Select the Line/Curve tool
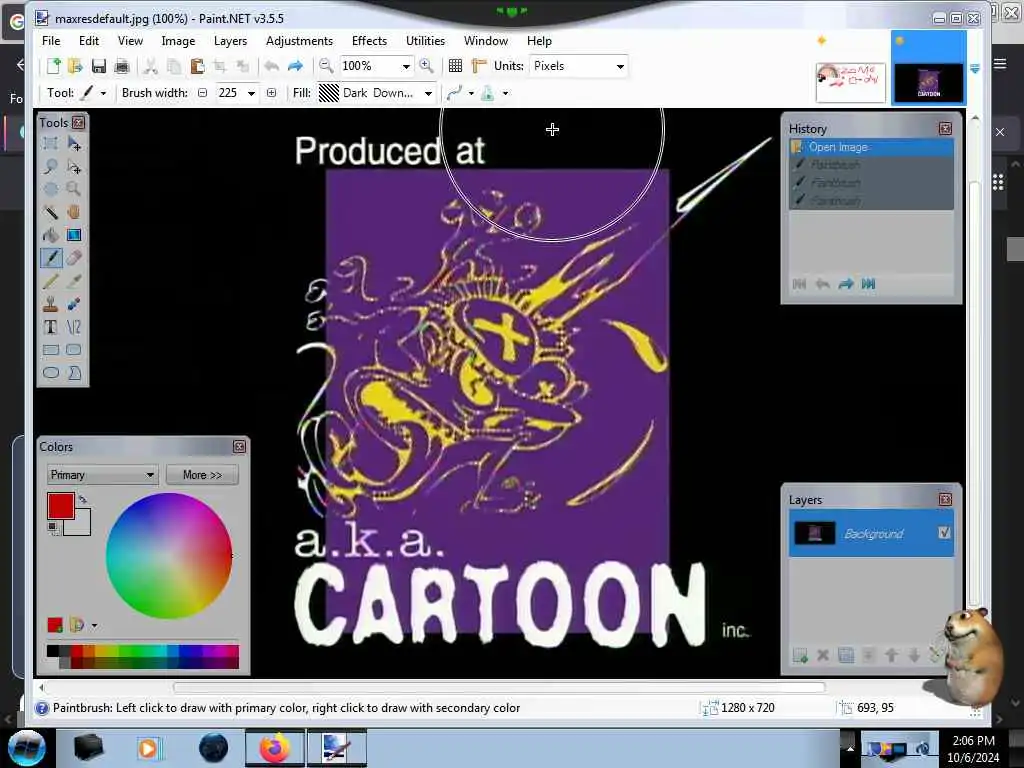The height and width of the screenshot is (768, 1024). click(74, 327)
